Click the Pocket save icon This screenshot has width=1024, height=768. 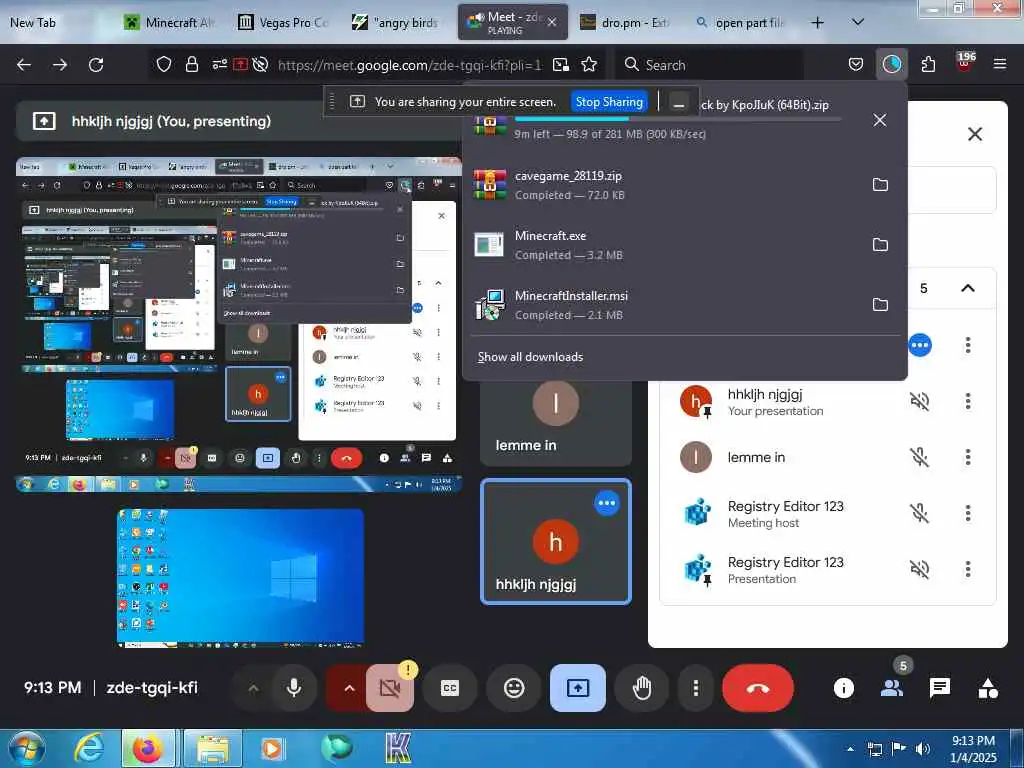click(856, 64)
